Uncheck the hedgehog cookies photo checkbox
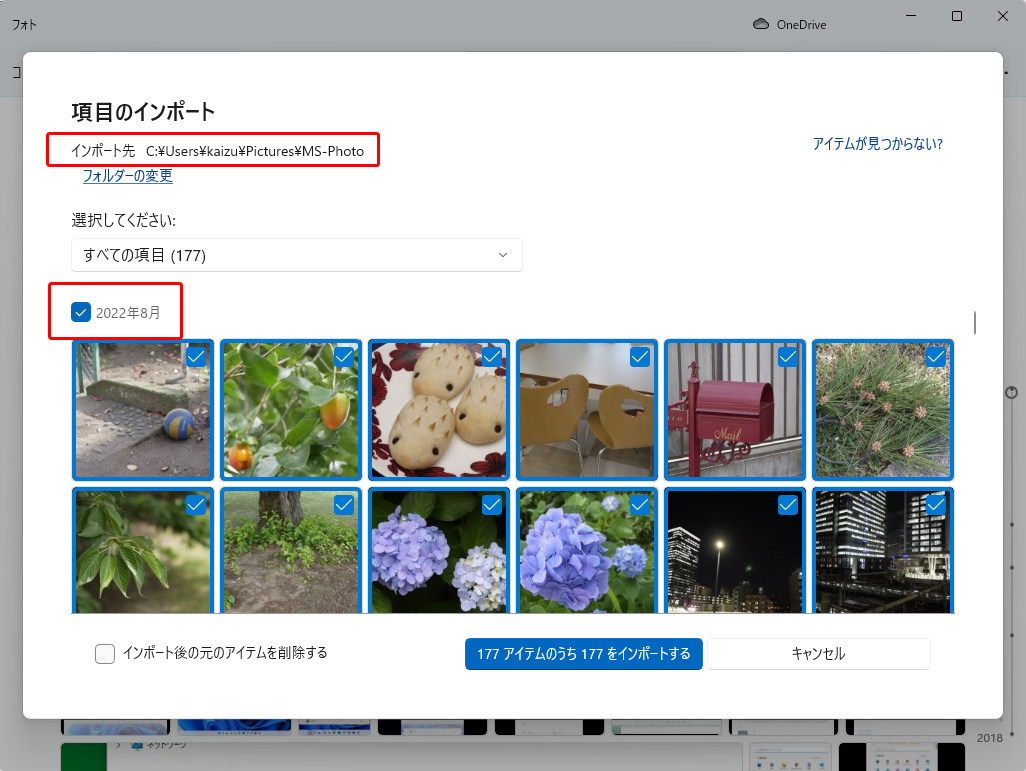The width and height of the screenshot is (1026, 771). coord(491,357)
